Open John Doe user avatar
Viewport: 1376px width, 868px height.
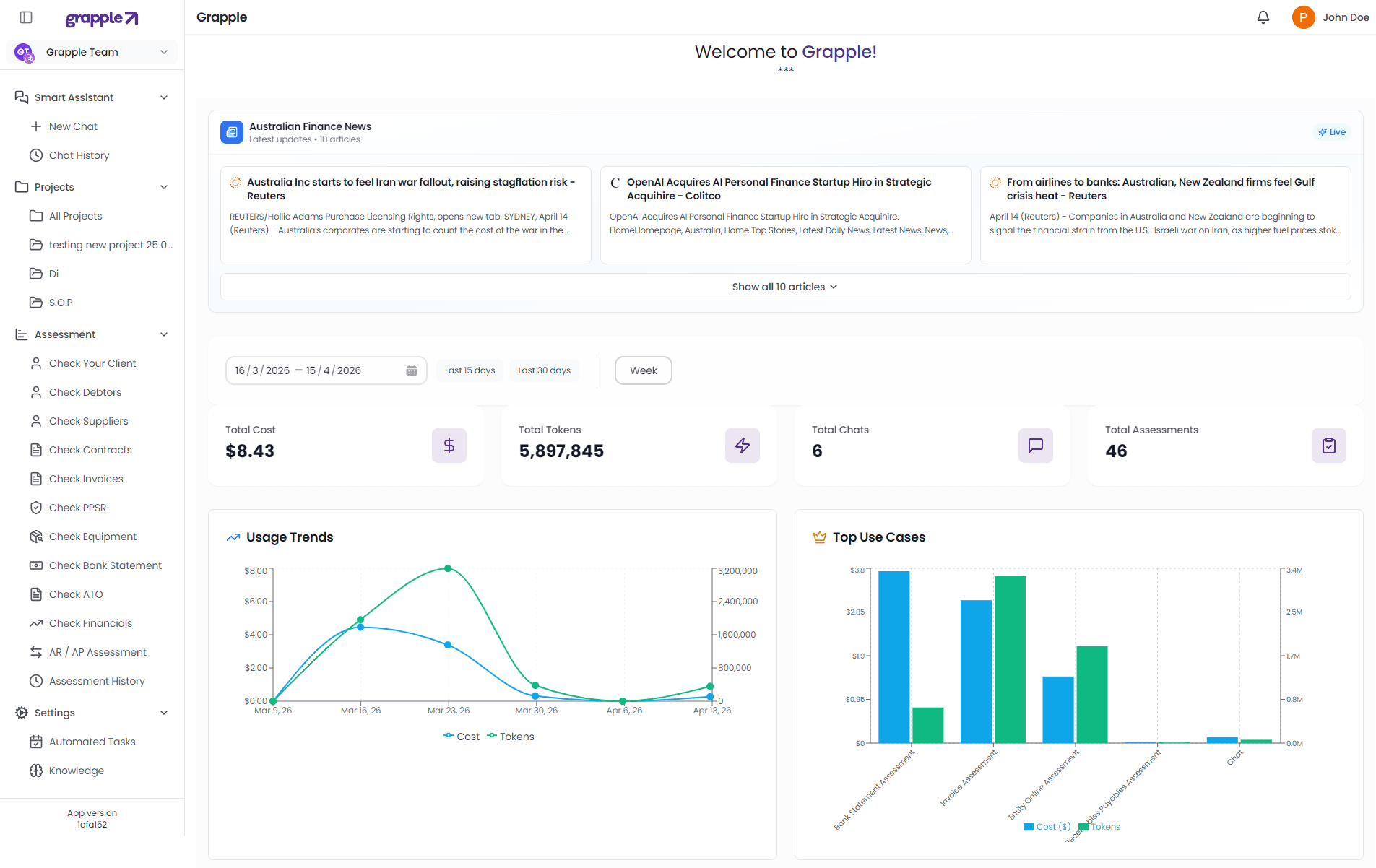point(1303,17)
